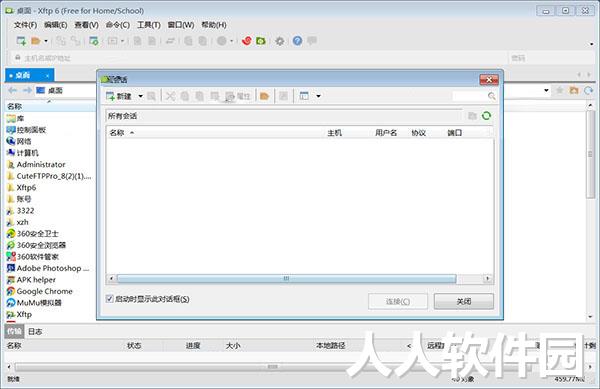
Task: Open the path dropdown arrow in the right pane
Action: click(x=546, y=90)
